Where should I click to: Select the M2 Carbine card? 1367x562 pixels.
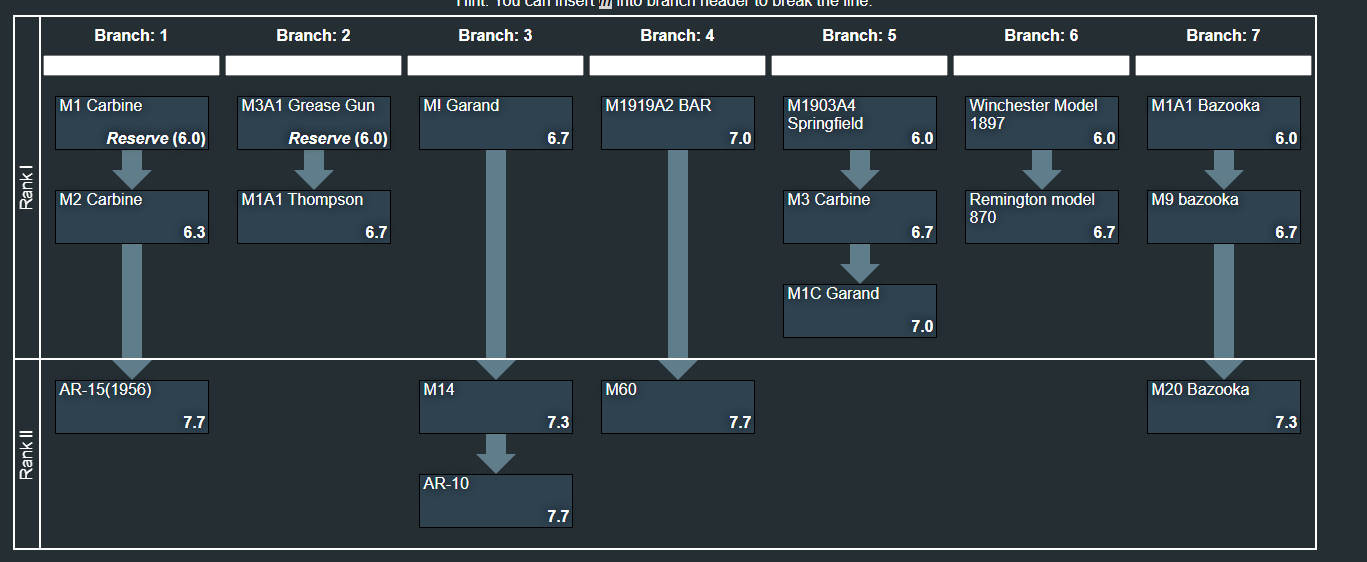click(x=132, y=217)
